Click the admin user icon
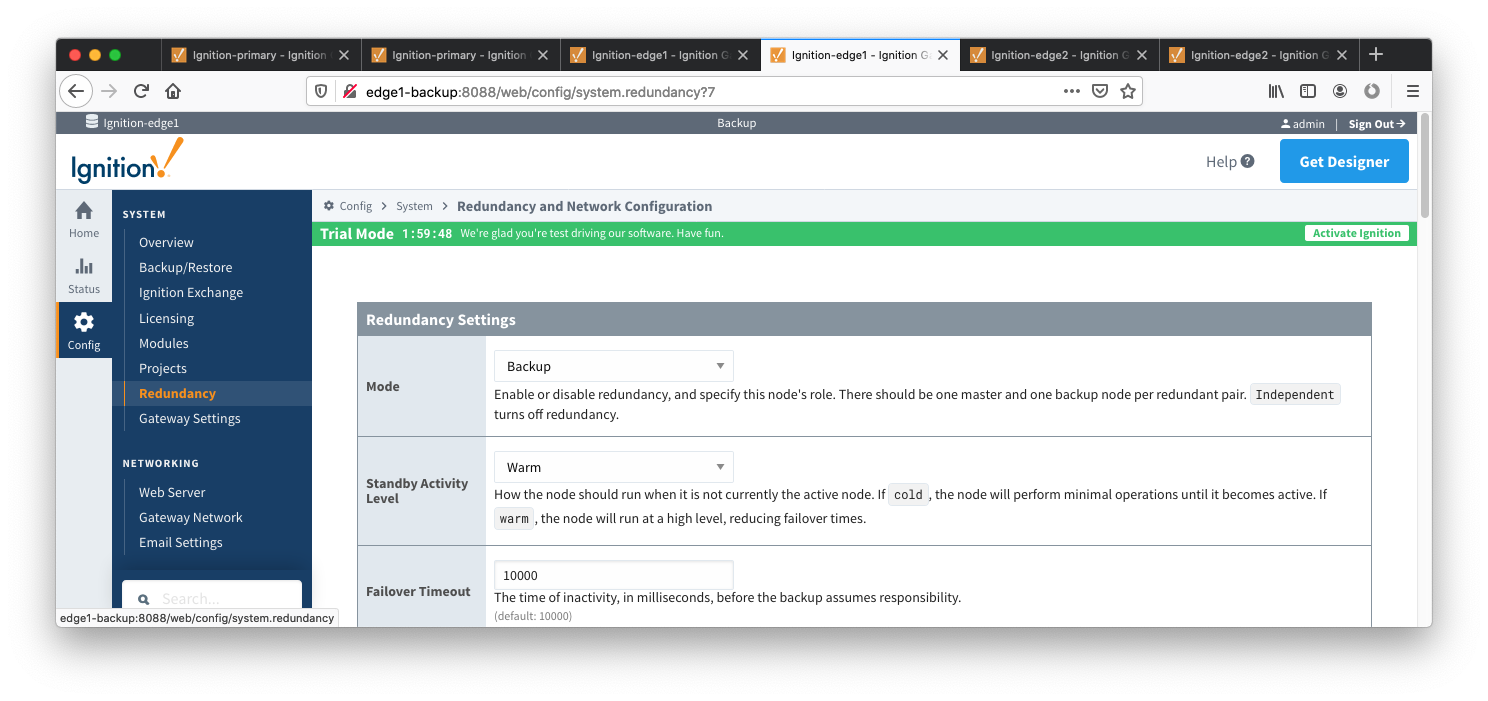 coord(1285,124)
